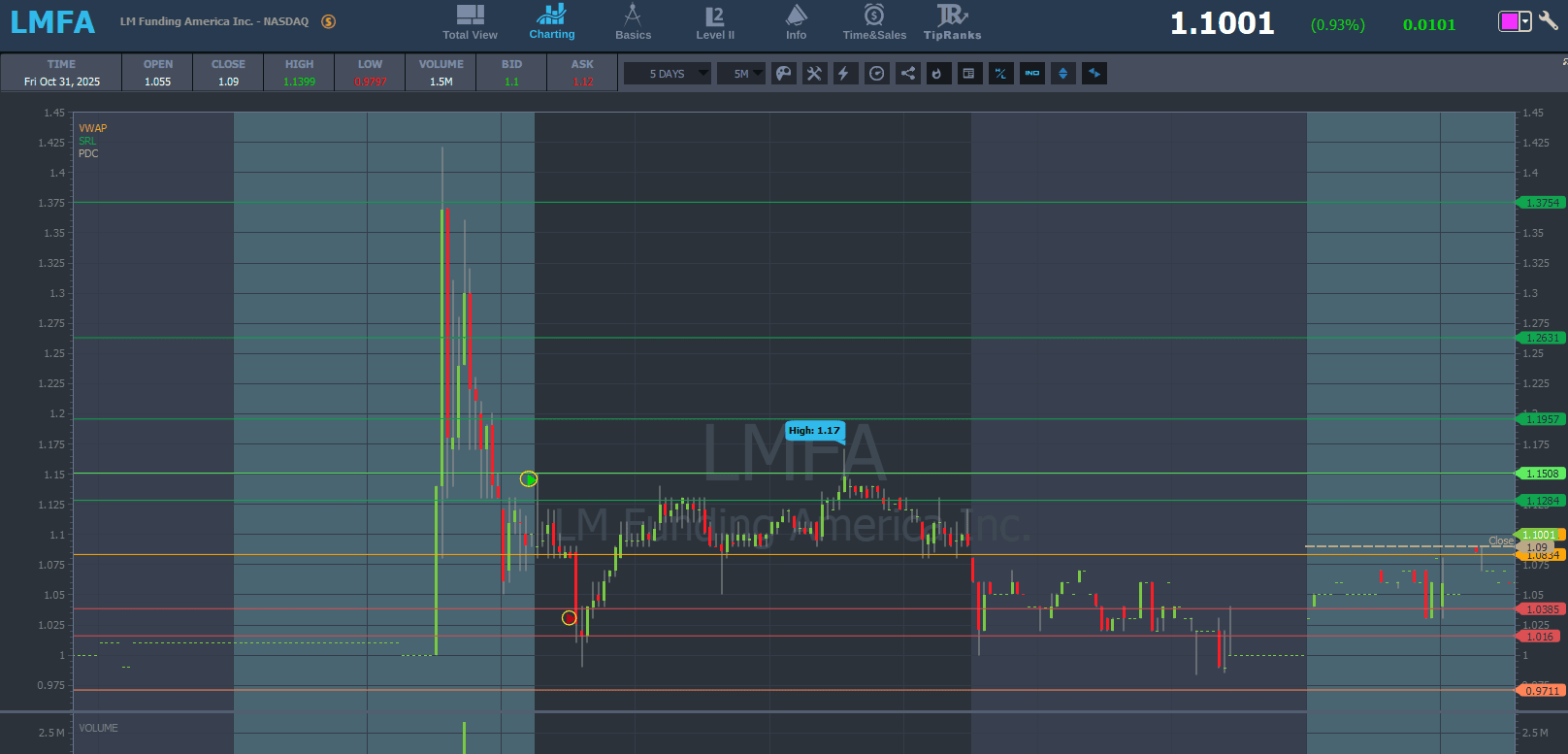Toggle the IND indicators button
The image size is (1568, 754).
1032,74
